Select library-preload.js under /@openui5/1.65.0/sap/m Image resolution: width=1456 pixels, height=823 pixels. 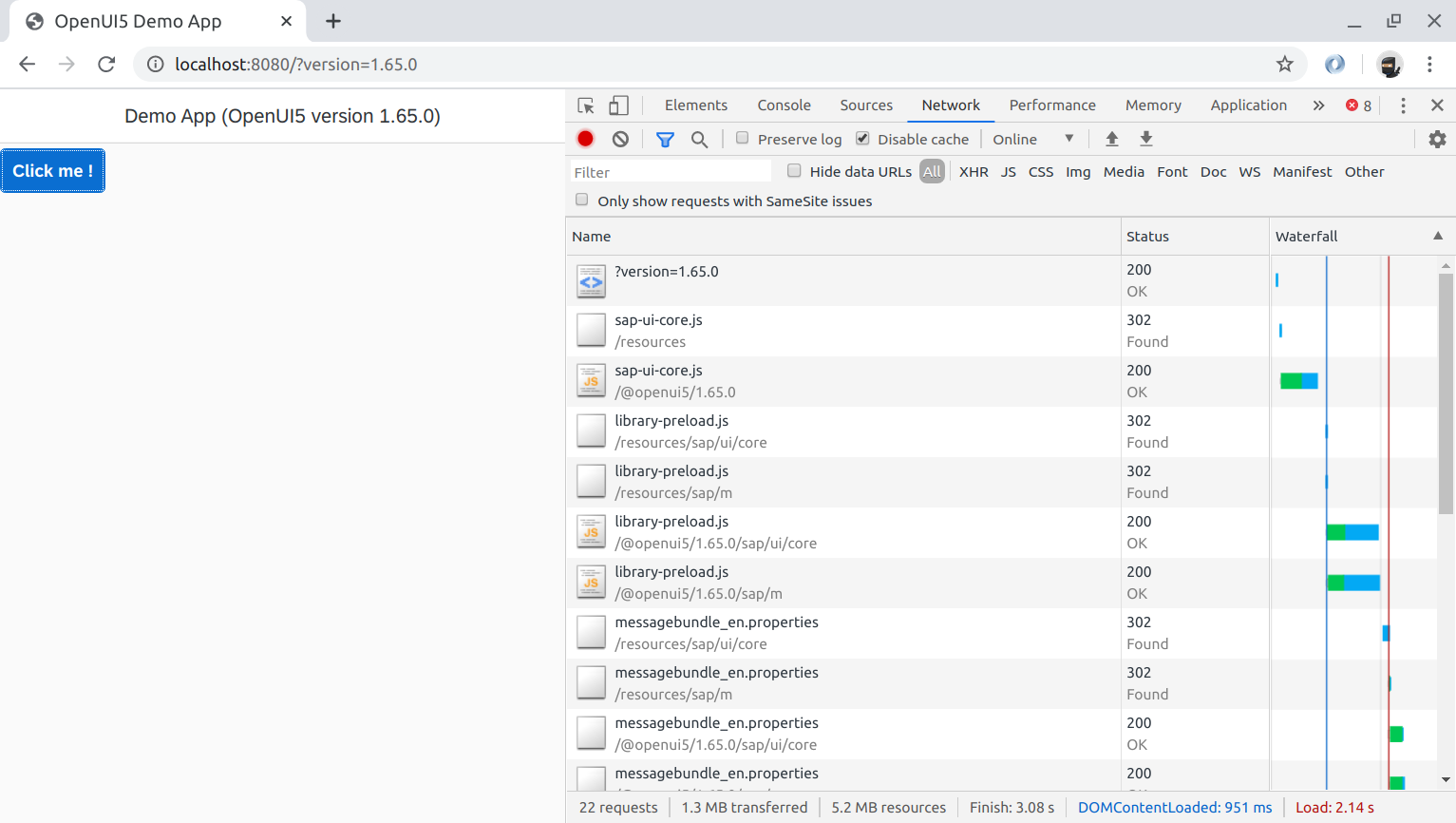pos(843,583)
